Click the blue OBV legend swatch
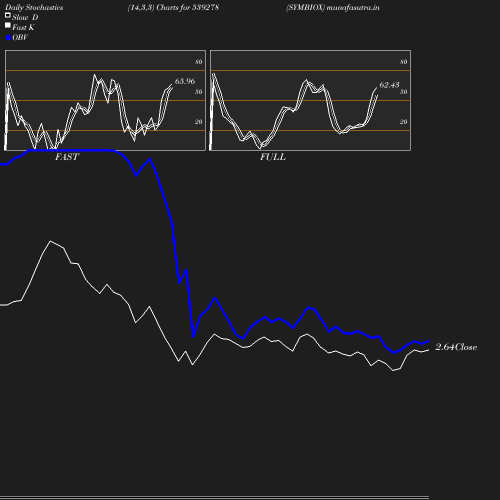Viewport: 500px width, 500px height. pos(8,38)
